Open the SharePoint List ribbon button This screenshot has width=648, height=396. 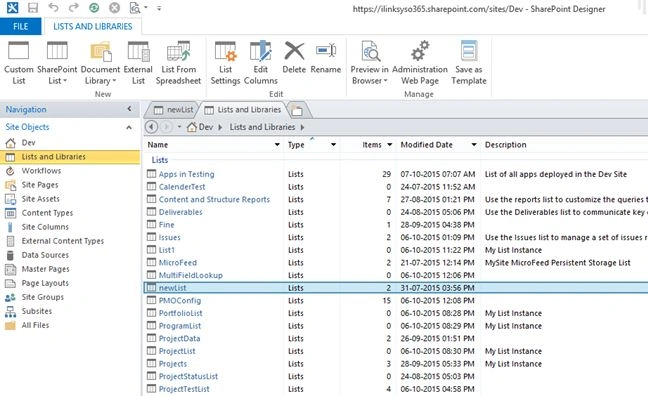57,63
